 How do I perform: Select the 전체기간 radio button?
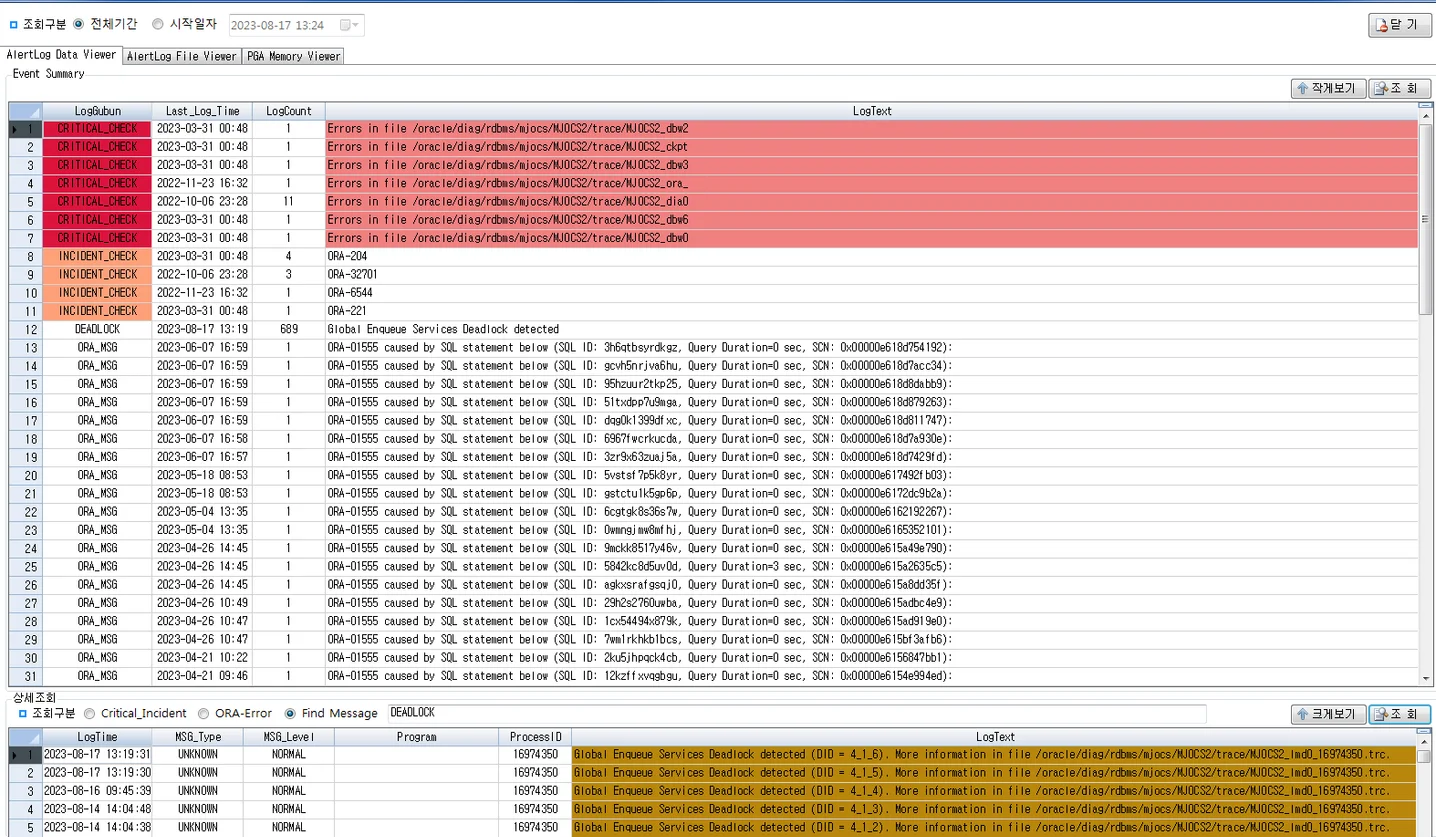point(79,24)
